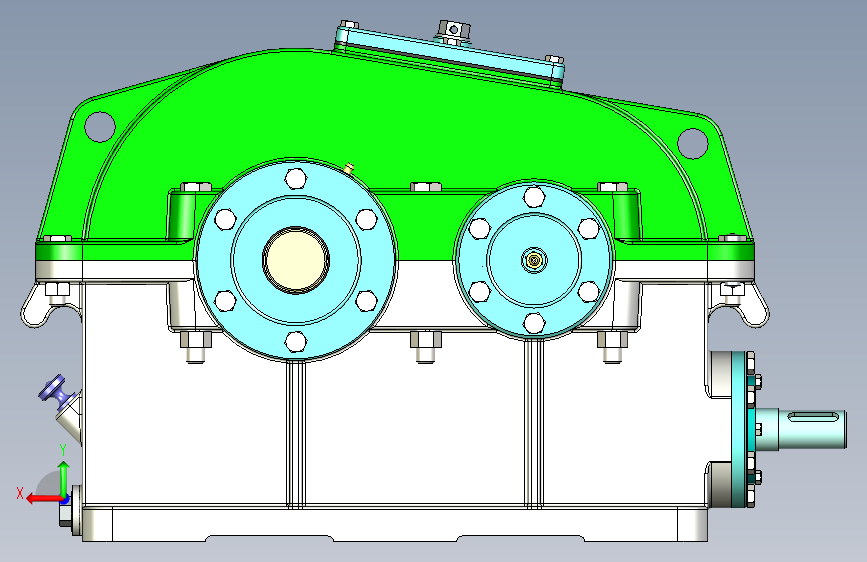Click the cream shaft end in large cover
Screen dimensions: 867x562
[296, 260]
